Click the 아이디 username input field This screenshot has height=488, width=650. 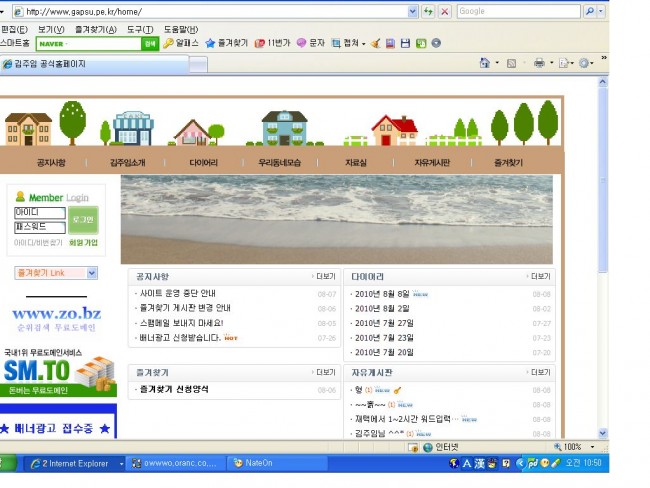pyautogui.click(x=40, y=213)
